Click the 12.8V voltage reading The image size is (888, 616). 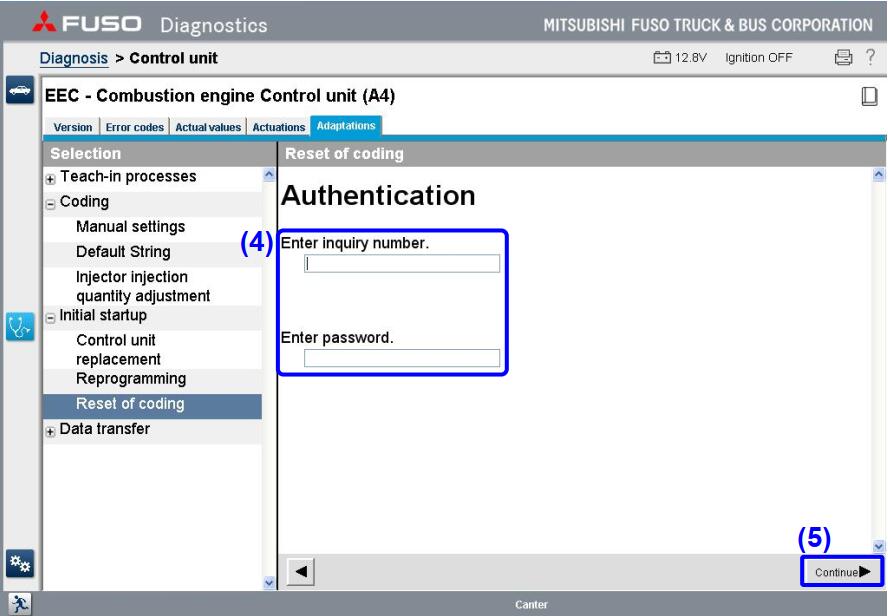691,58
